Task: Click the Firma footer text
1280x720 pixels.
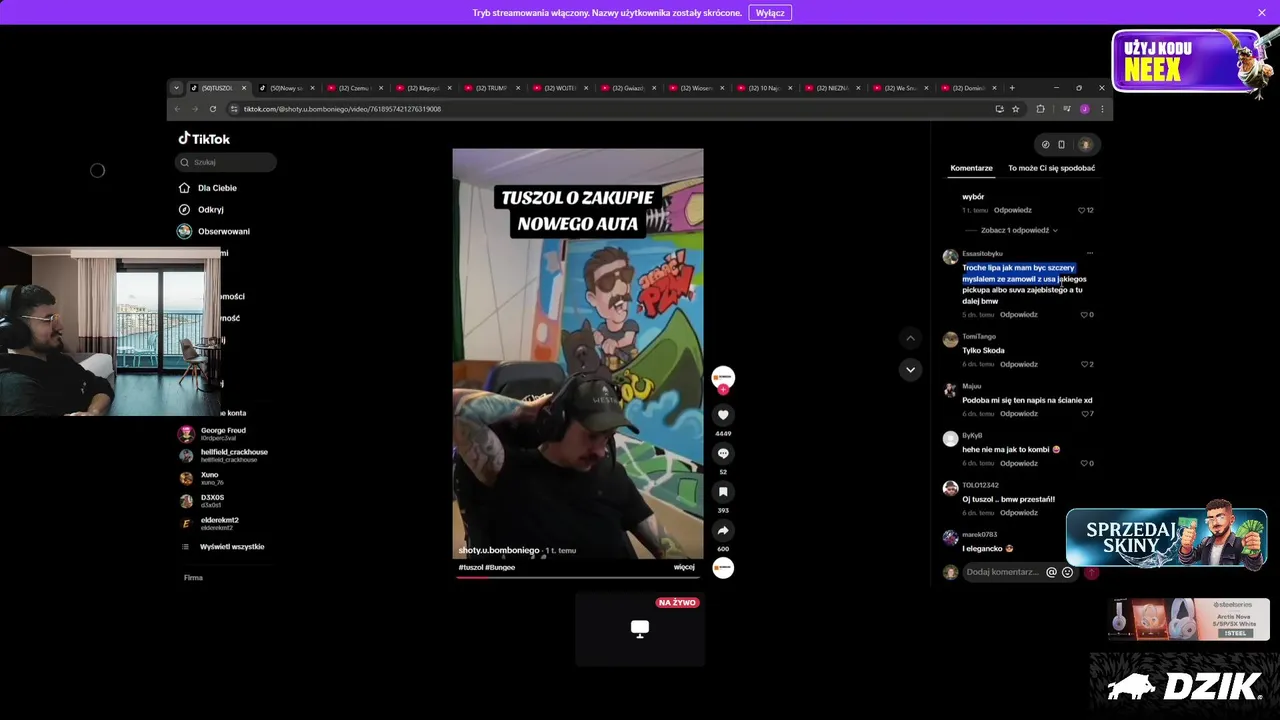Action: point(193,578)
